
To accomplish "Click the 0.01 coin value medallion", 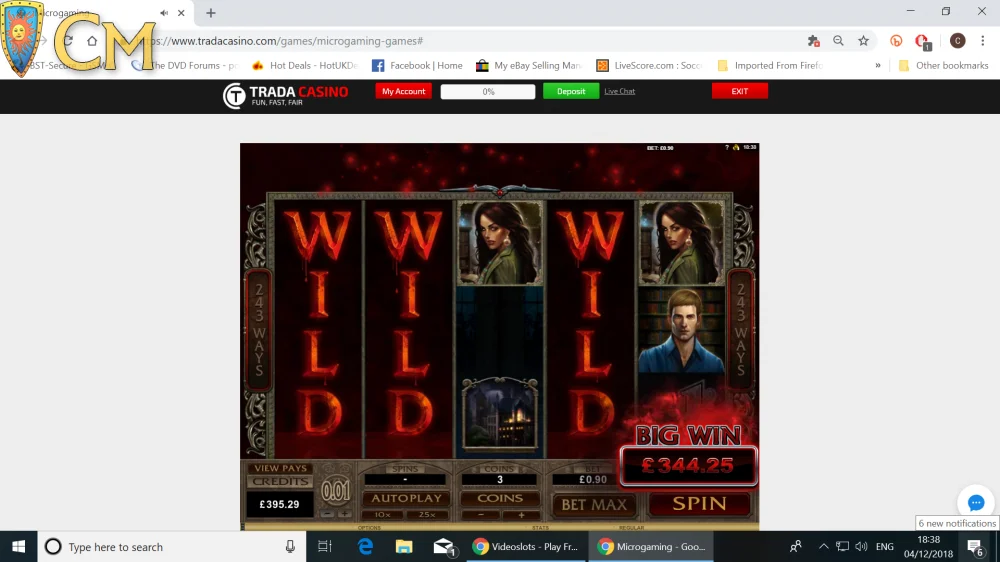I will [335, 491].
